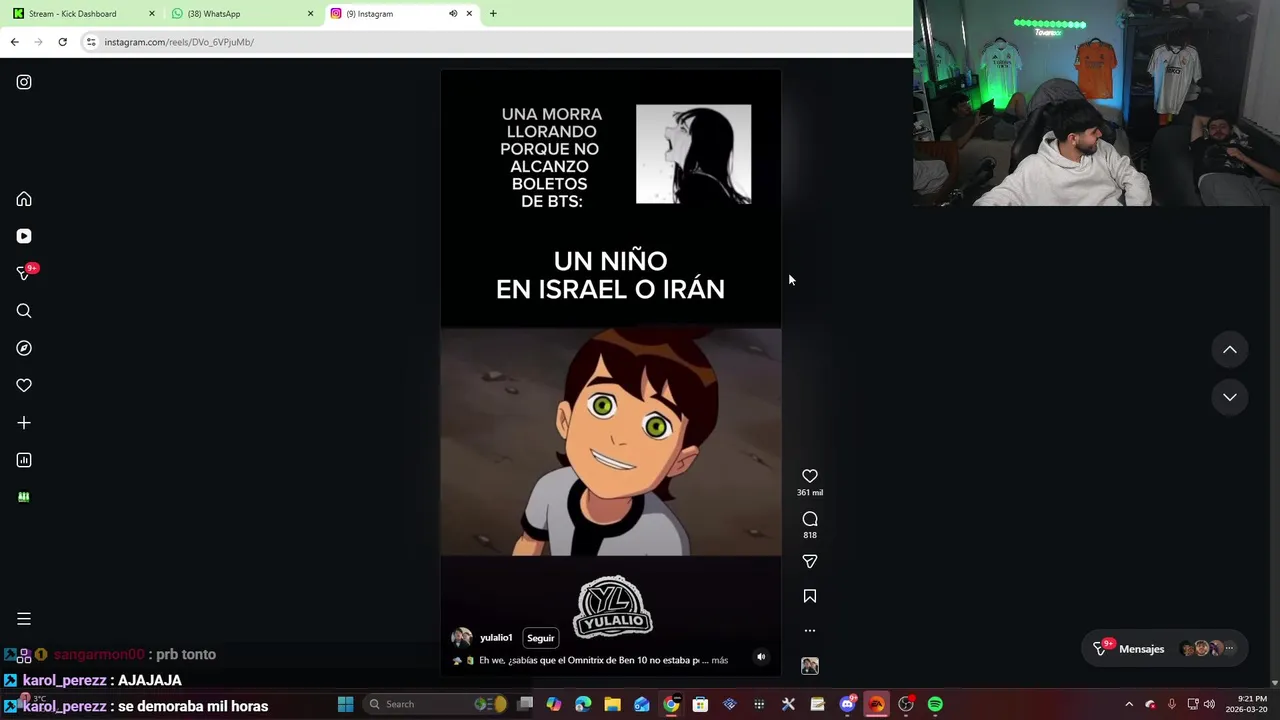Open OBS Studio from the taskbar

point(906,704)
